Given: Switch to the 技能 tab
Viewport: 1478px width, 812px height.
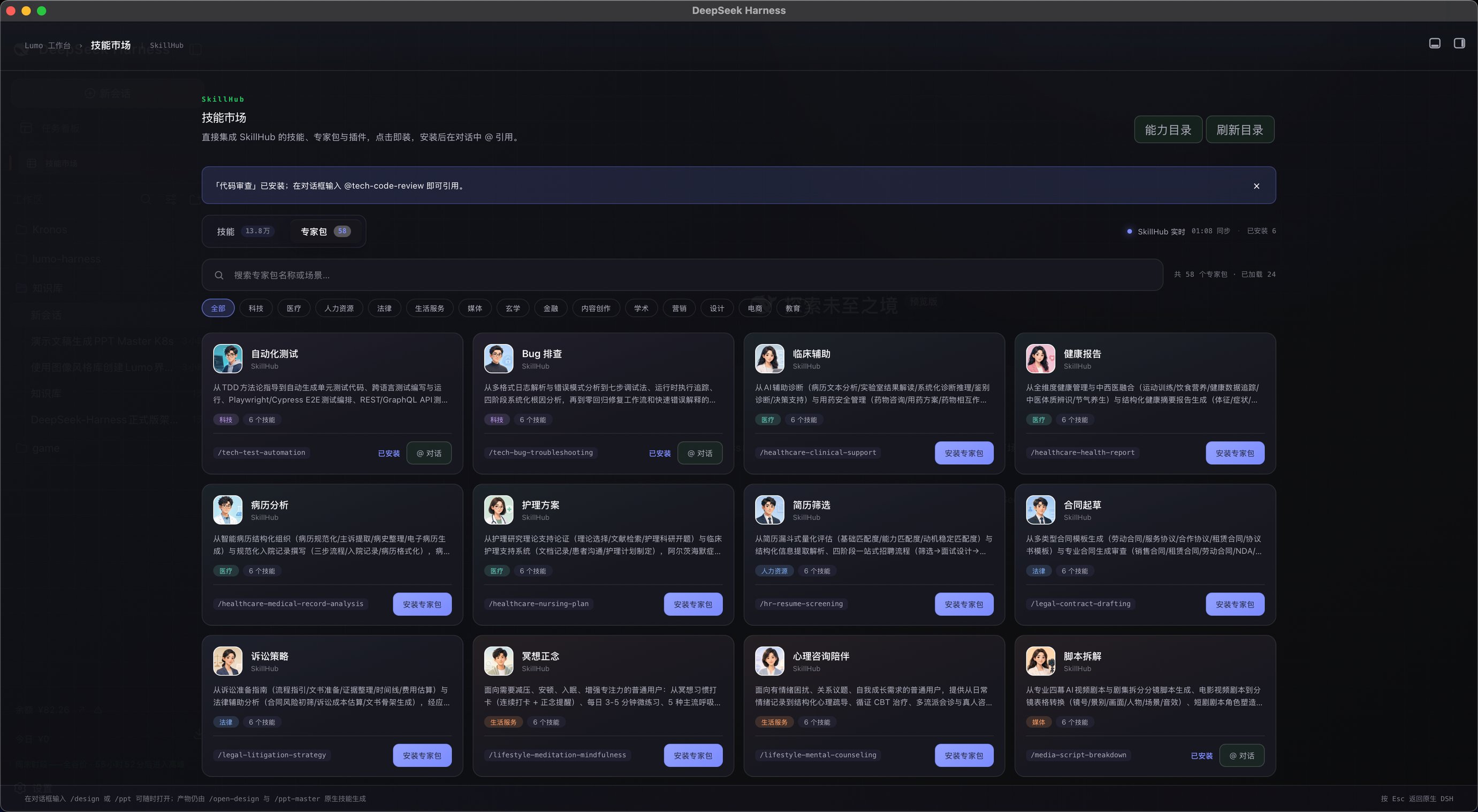Looking at the screenshot, I should coord(246,231).
